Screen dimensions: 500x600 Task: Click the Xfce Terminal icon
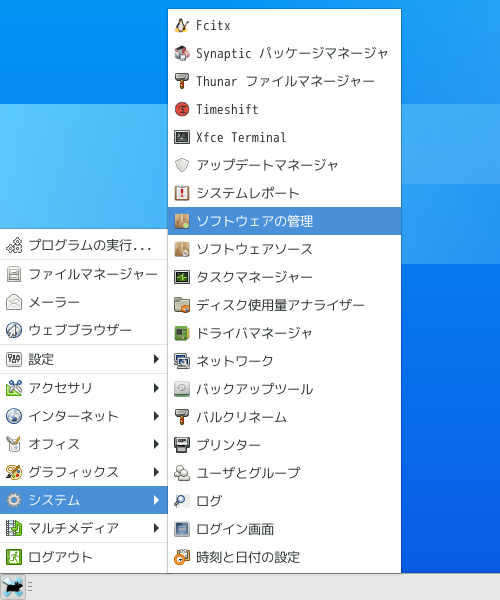(x=182, y=137)
